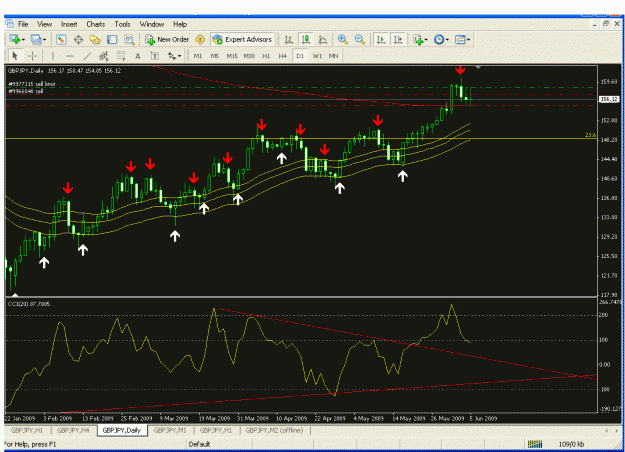Open the Charts menu
This screenshot has width=625, height=452.
[96, 24]
